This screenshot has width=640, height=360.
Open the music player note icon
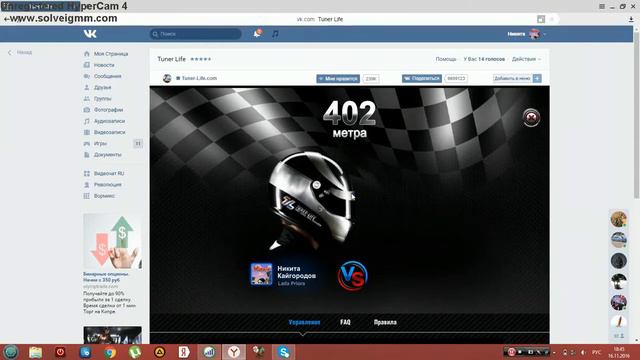click(276, 34)
